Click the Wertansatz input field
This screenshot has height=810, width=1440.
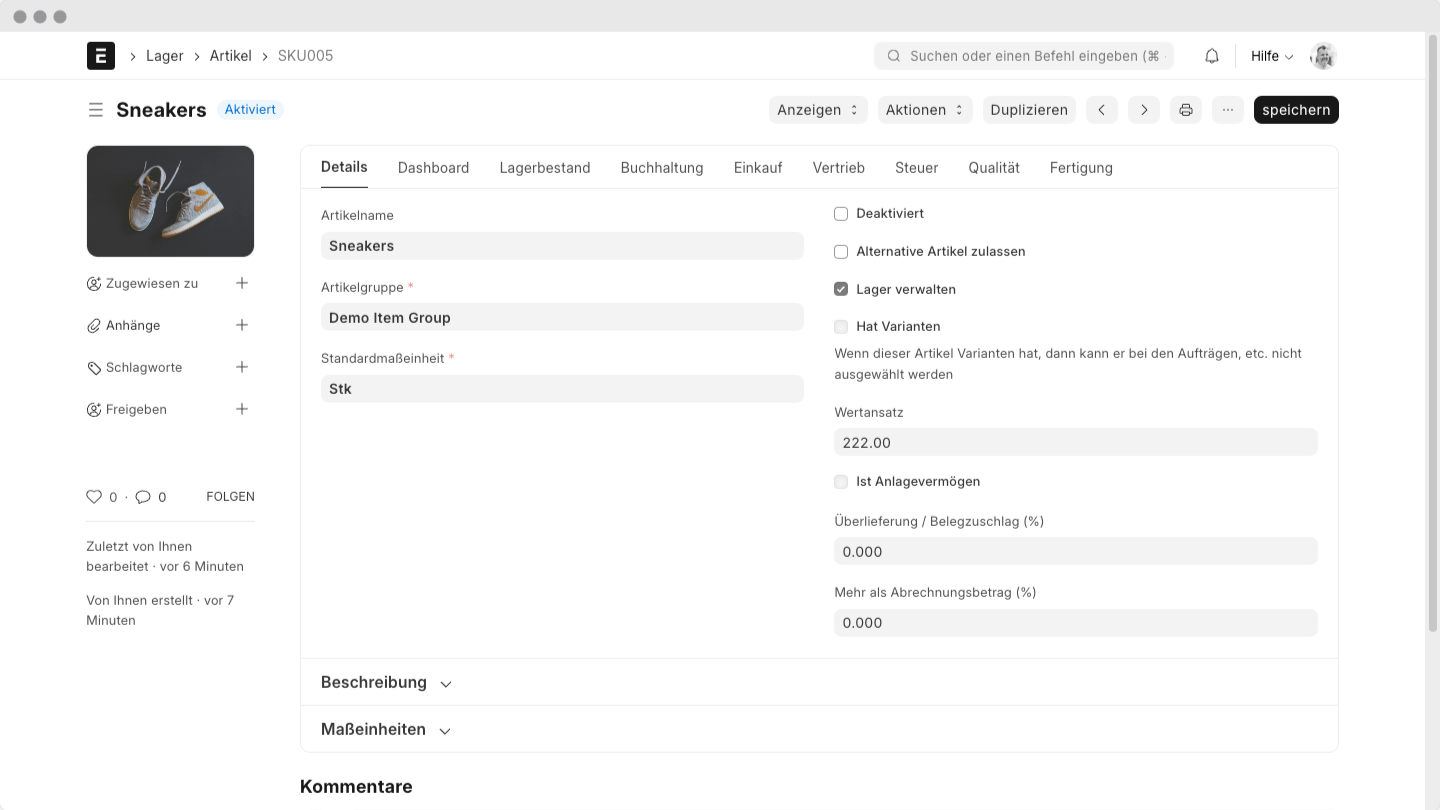point(1075,443)
